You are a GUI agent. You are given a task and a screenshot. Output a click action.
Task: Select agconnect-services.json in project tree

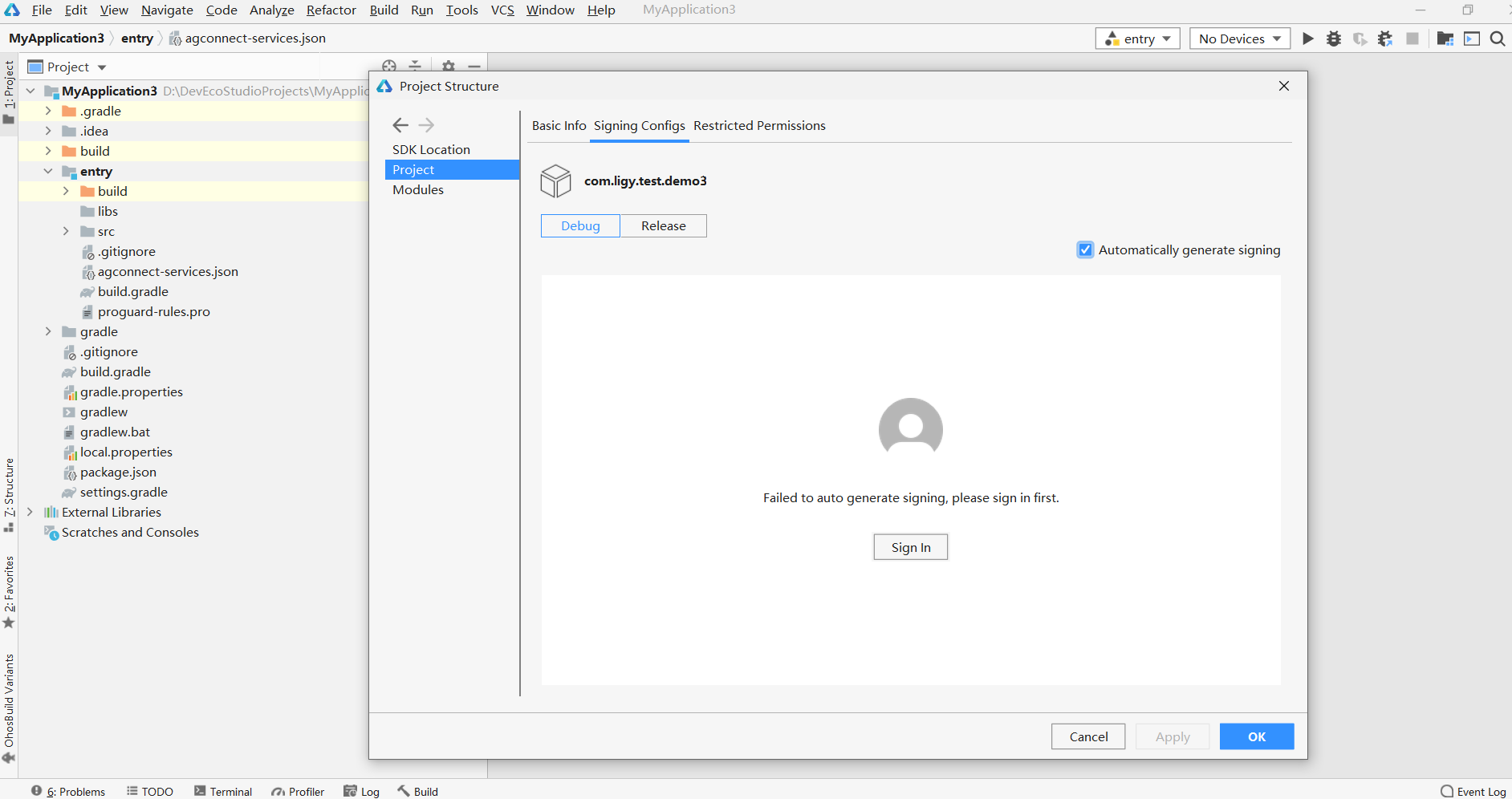tap(168, 271)
